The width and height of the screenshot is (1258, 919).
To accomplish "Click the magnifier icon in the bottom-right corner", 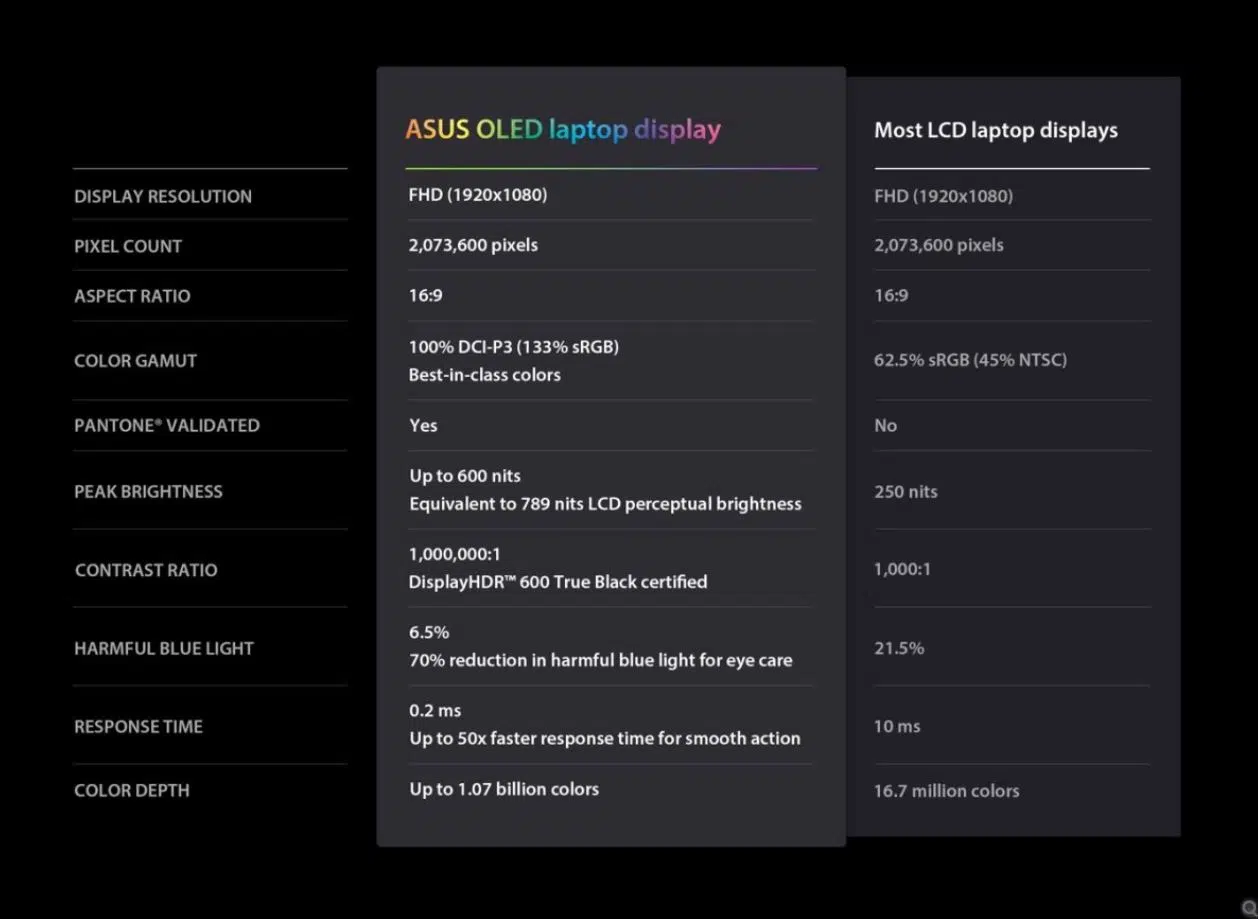I will [1248, 907].
